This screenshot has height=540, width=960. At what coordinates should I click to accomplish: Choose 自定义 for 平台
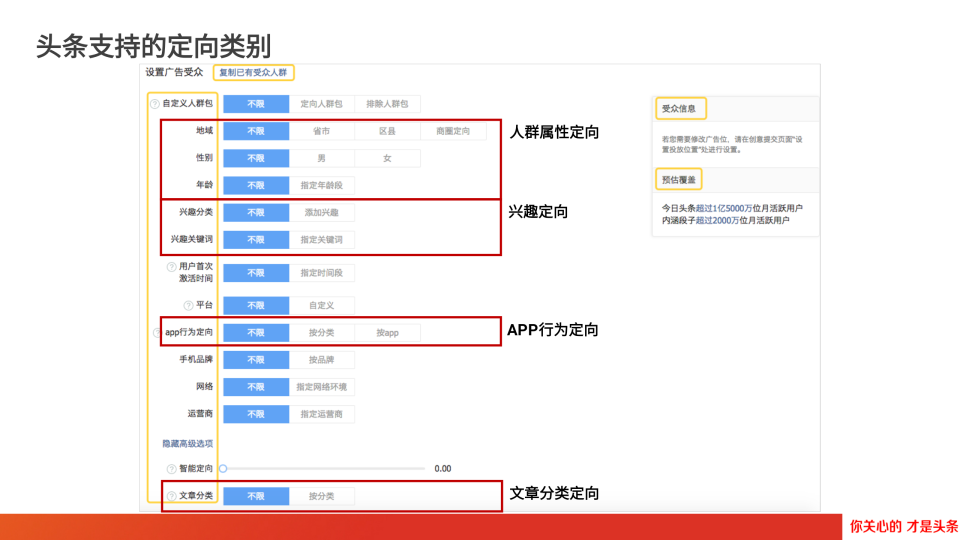[x=321, y=305]
